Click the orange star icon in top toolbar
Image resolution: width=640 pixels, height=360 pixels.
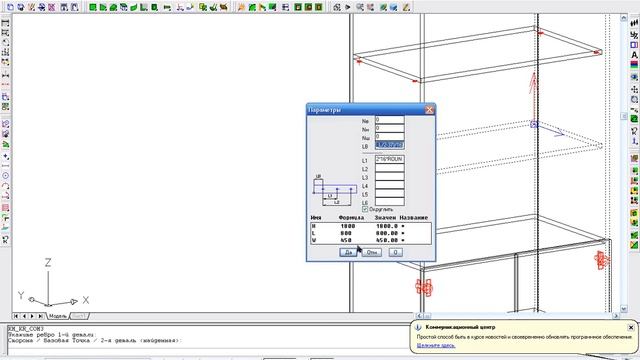(x=241, y=7)
